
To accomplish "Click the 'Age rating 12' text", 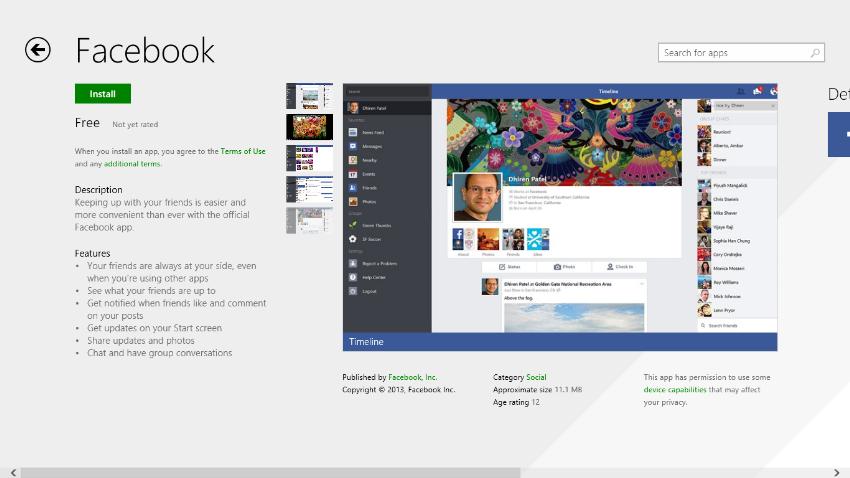I will pyautogui.click(x=516, y=402).
